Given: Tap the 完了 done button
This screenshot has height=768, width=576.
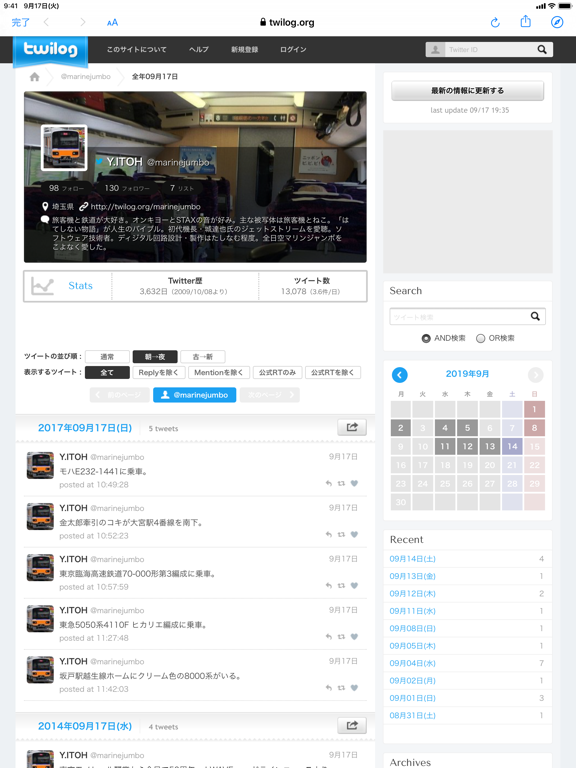Looking at the screenshot, I should (21, 23).
